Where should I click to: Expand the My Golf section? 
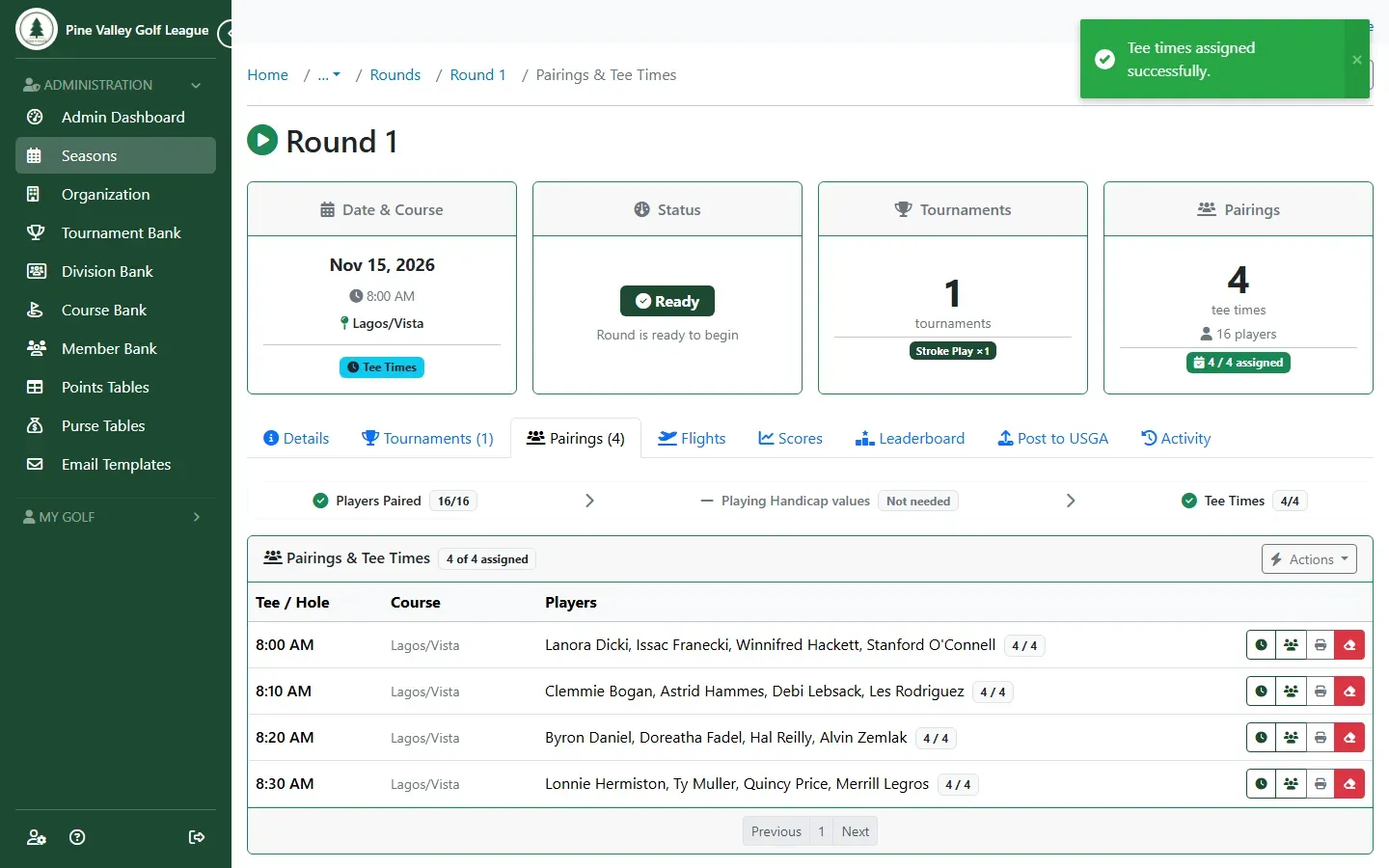pos(116,517)
